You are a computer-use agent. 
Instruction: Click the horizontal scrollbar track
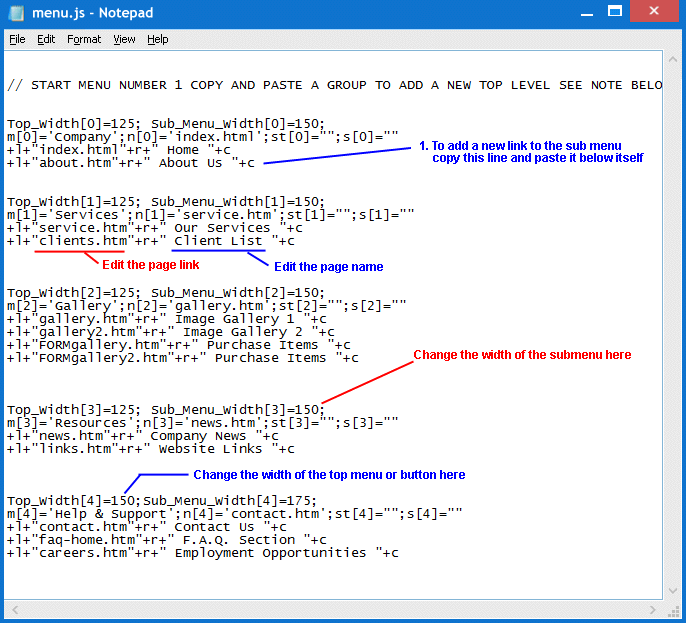click(330, 607)
